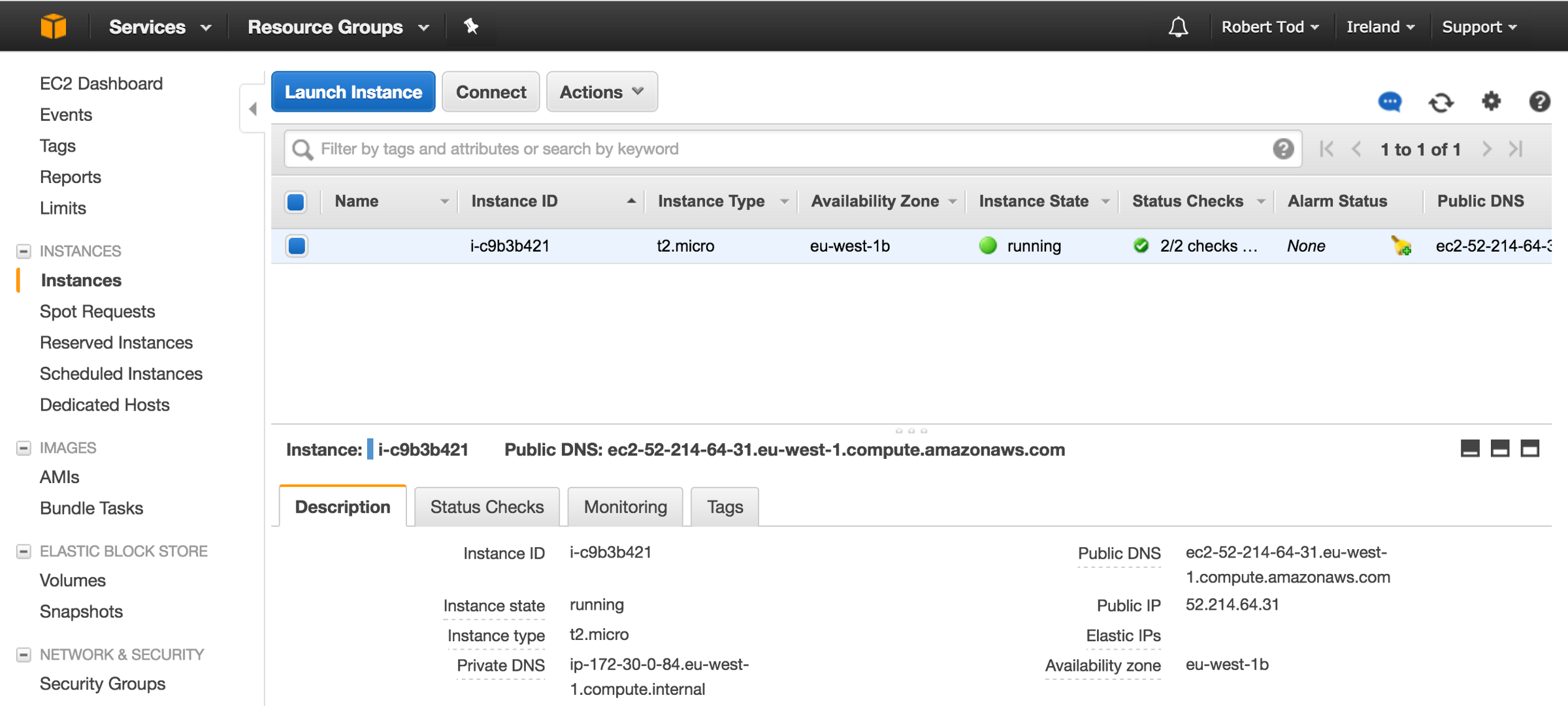Click the AWS orange cube logo
Viewport: 1568px width, 706px height.
coord(53,27)
